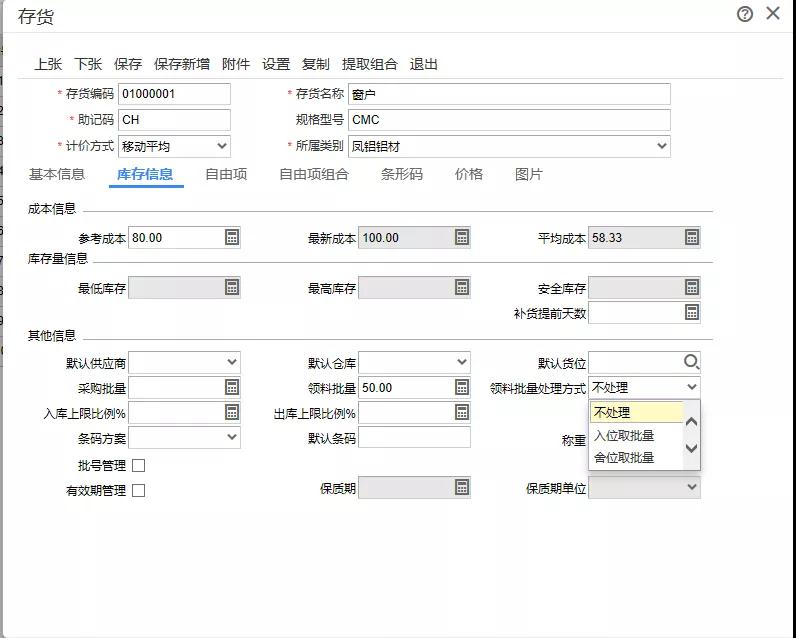
Task: Open calculator for 参考成本 field
Action: (231, 237)
